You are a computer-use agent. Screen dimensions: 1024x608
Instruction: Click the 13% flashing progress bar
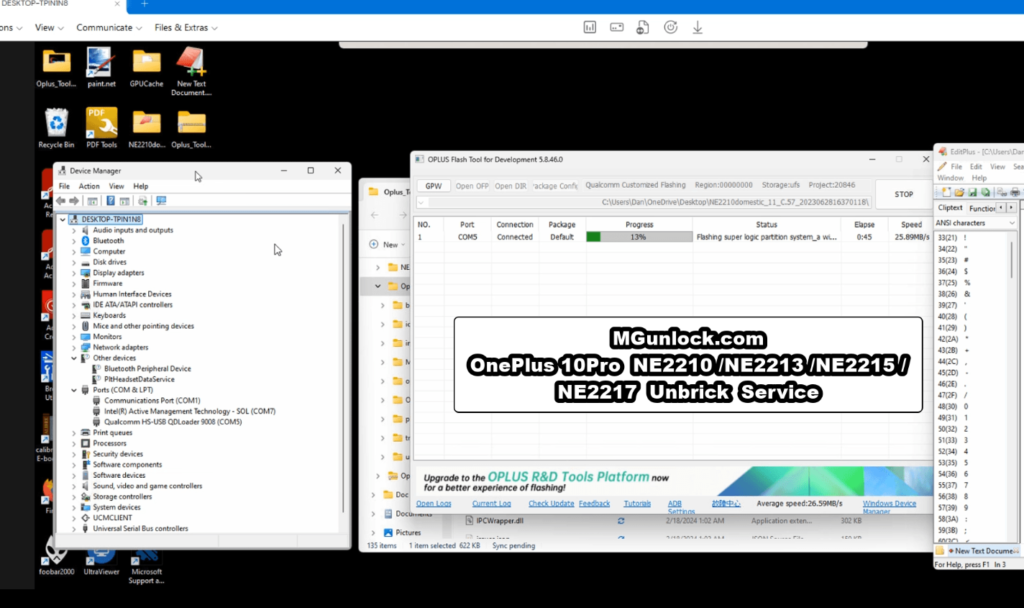point(639,237)
